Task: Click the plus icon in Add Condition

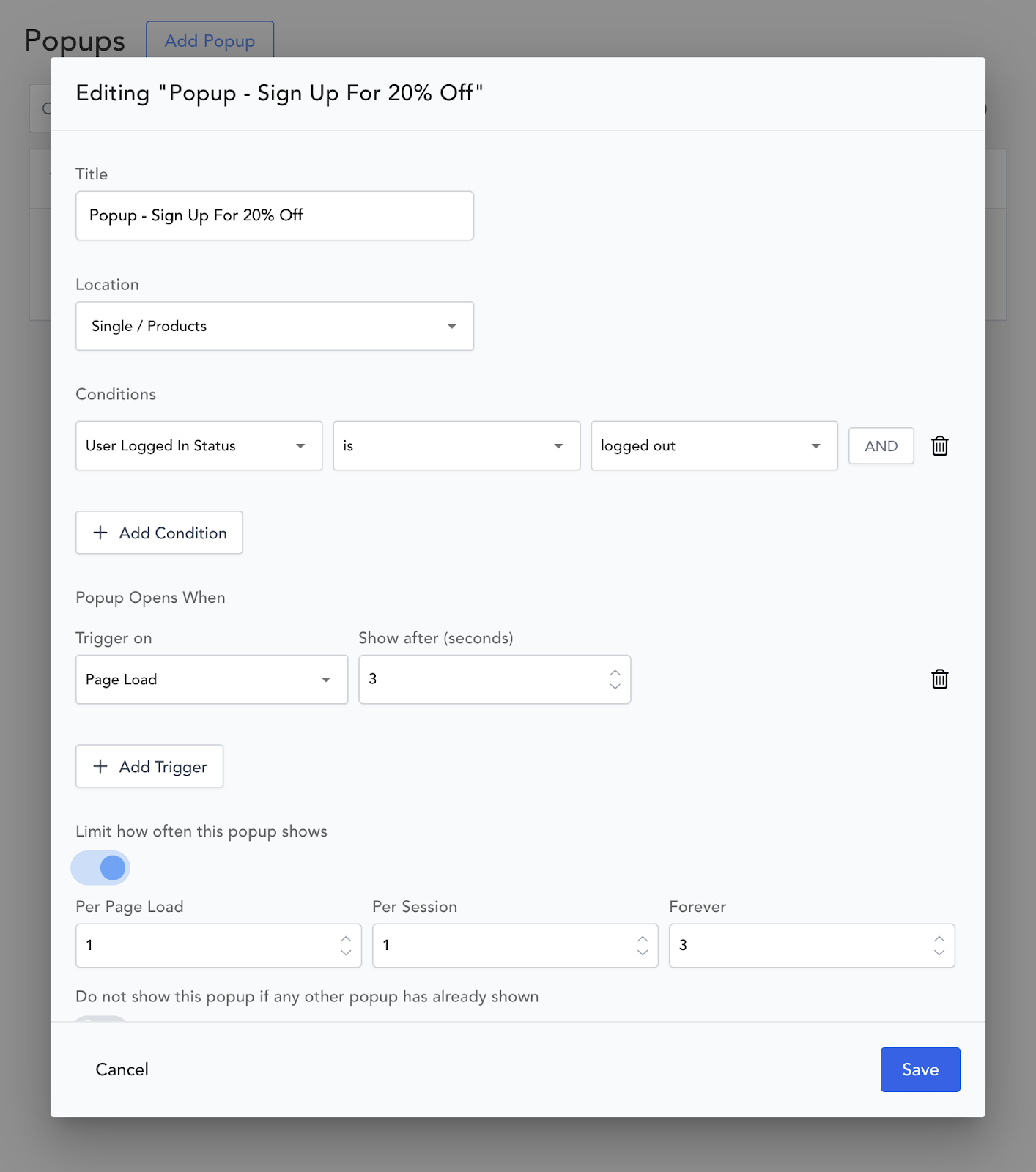Action: (100, 533)
